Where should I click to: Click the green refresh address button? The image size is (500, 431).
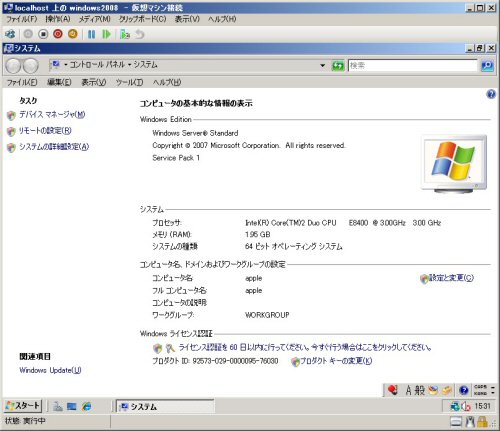[x=338, y=65]
